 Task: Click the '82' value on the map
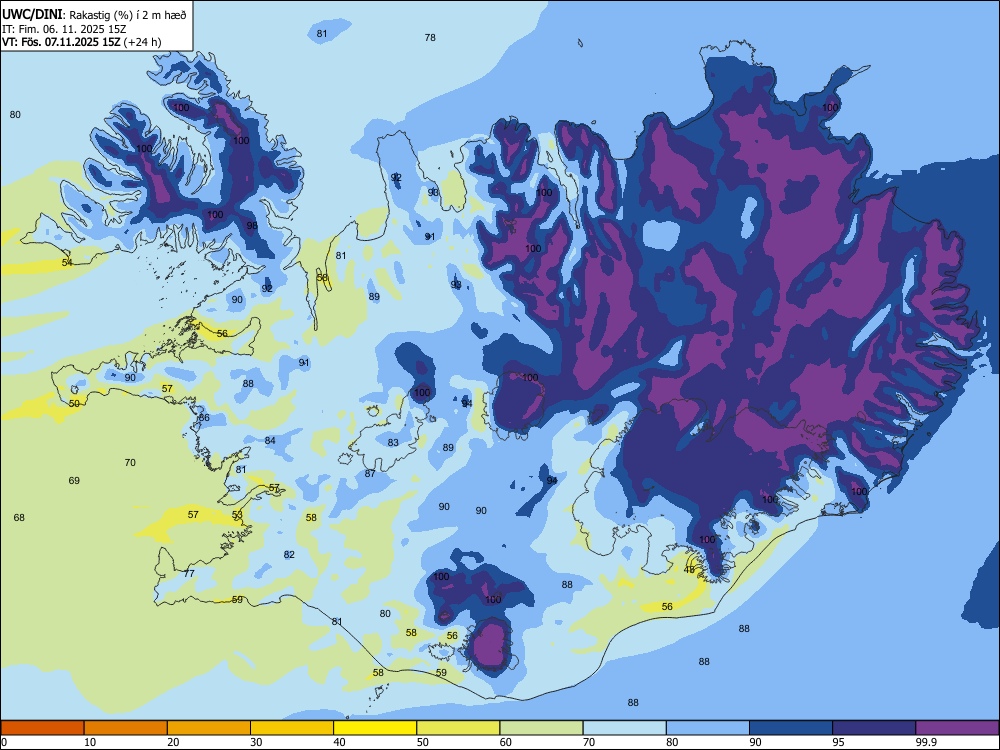tap(289, 555)
